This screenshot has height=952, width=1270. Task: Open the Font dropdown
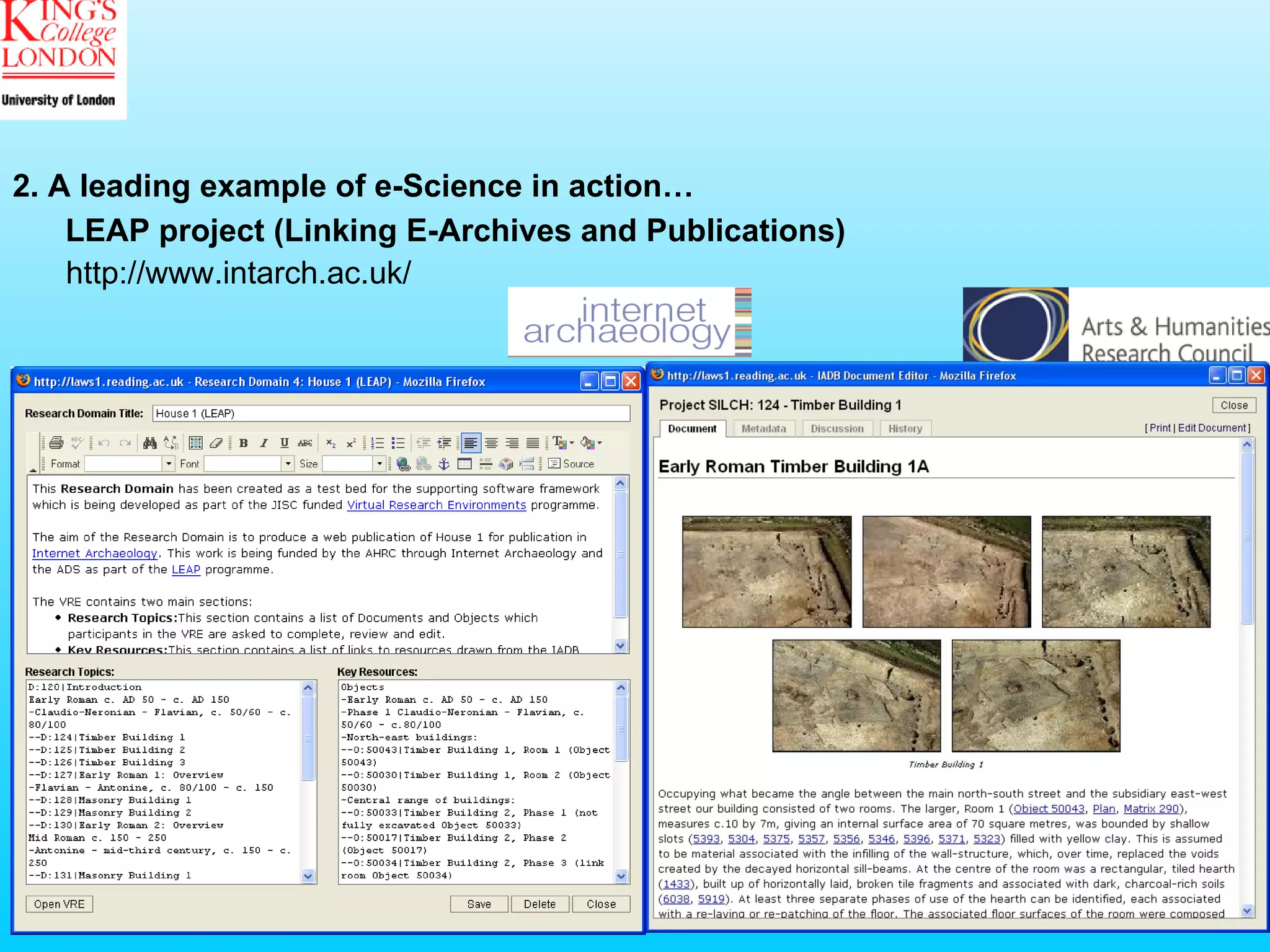(x=249, y=464)
